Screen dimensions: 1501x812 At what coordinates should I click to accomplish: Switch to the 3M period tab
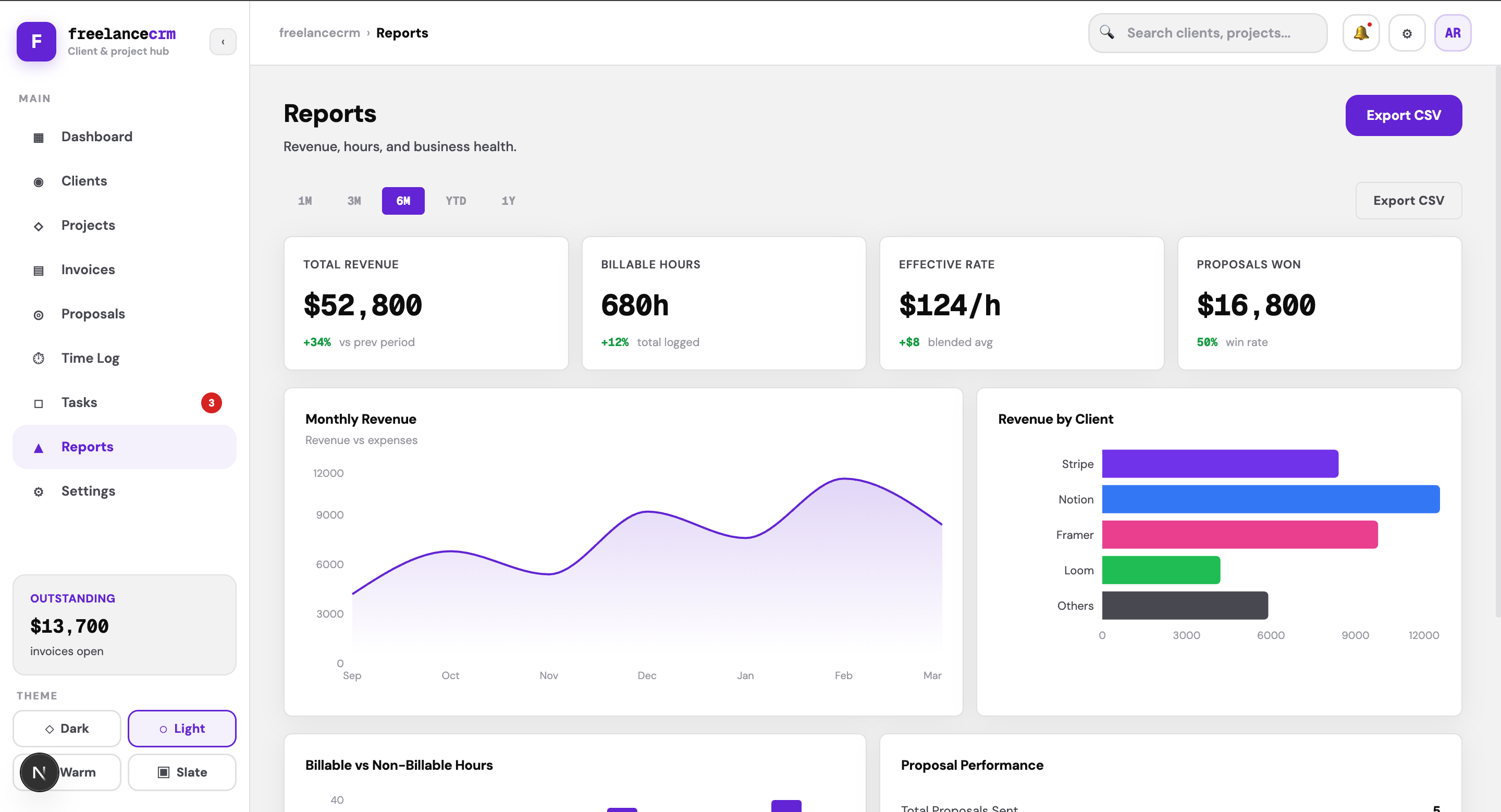[354, 200]
